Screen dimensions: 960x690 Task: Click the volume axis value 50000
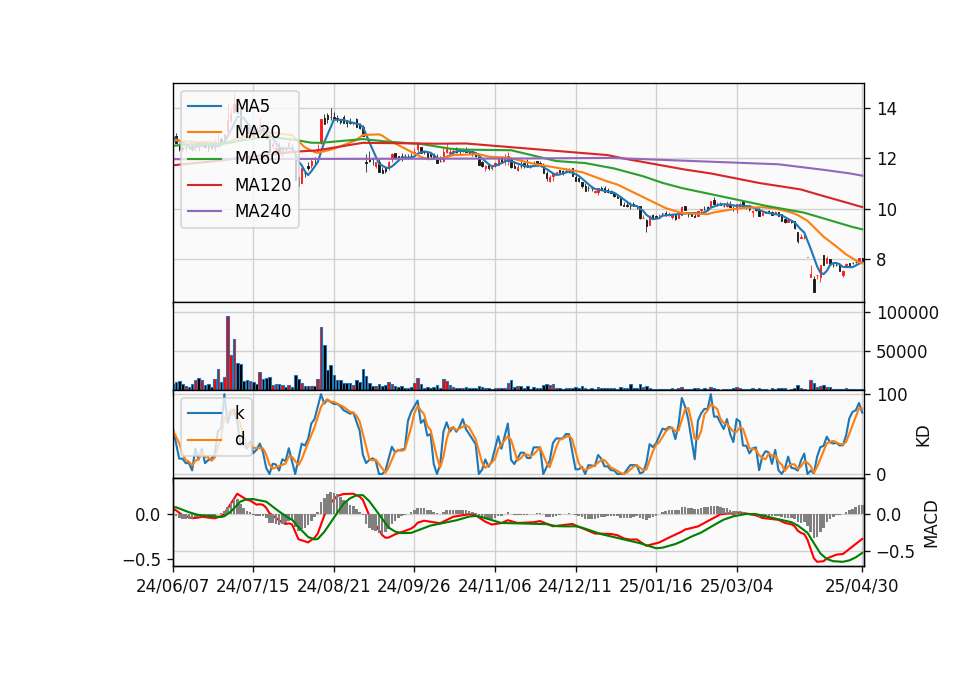click(902, 352)
